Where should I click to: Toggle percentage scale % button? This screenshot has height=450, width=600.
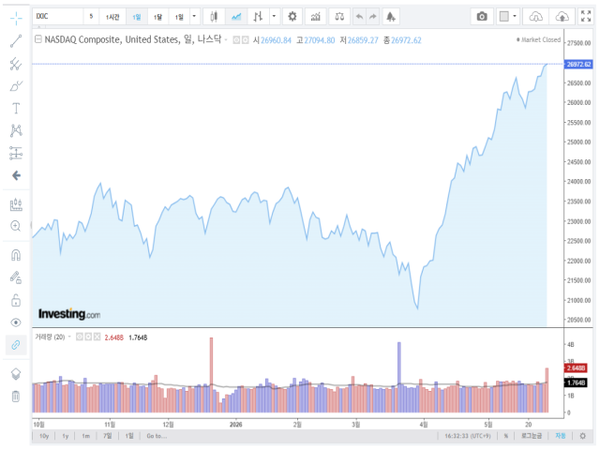point(506,436)
